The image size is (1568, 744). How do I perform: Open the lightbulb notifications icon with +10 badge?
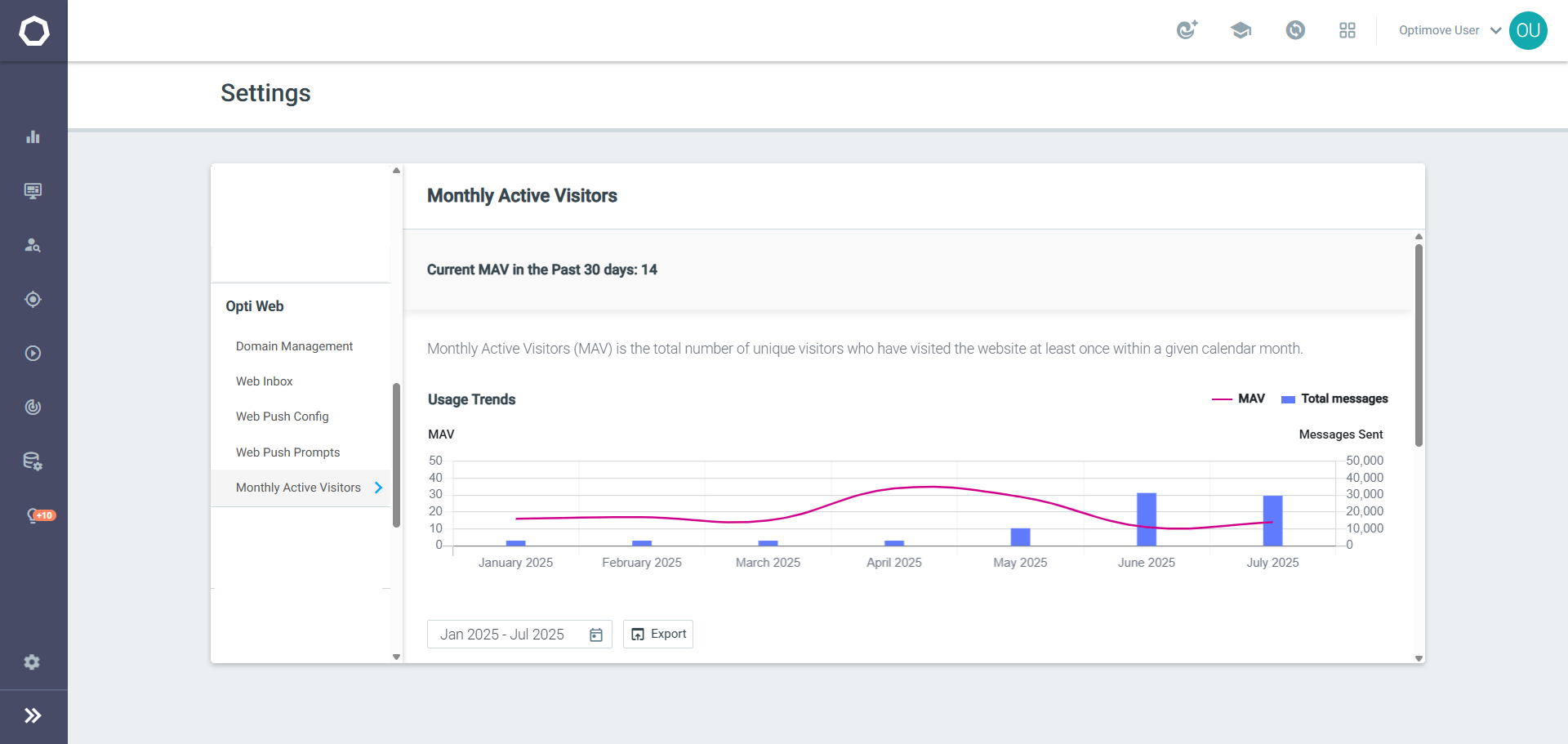pos(40,515)
